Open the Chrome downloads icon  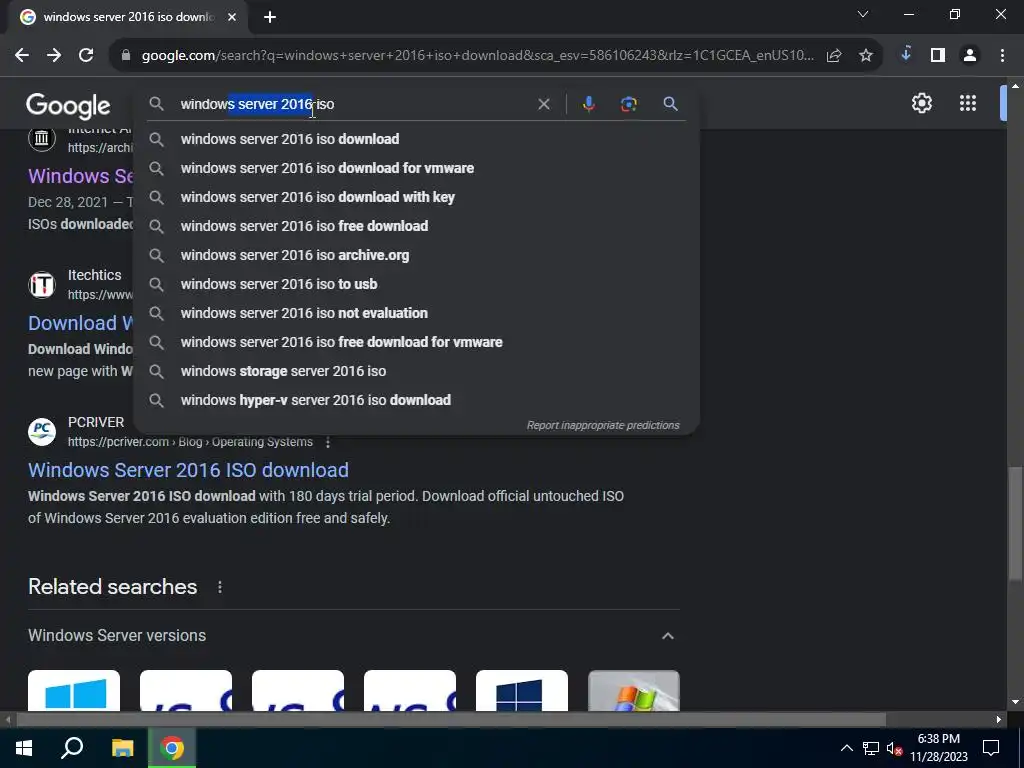click(906, 55)
